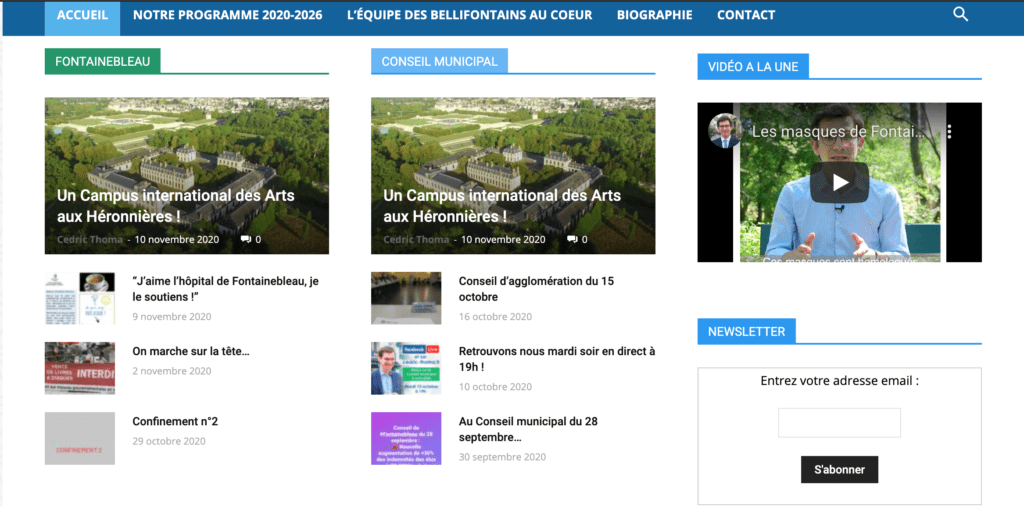Open the Biographie menu item
Viewport: 1024px width, 506px height.
click(x=654, y=15)
